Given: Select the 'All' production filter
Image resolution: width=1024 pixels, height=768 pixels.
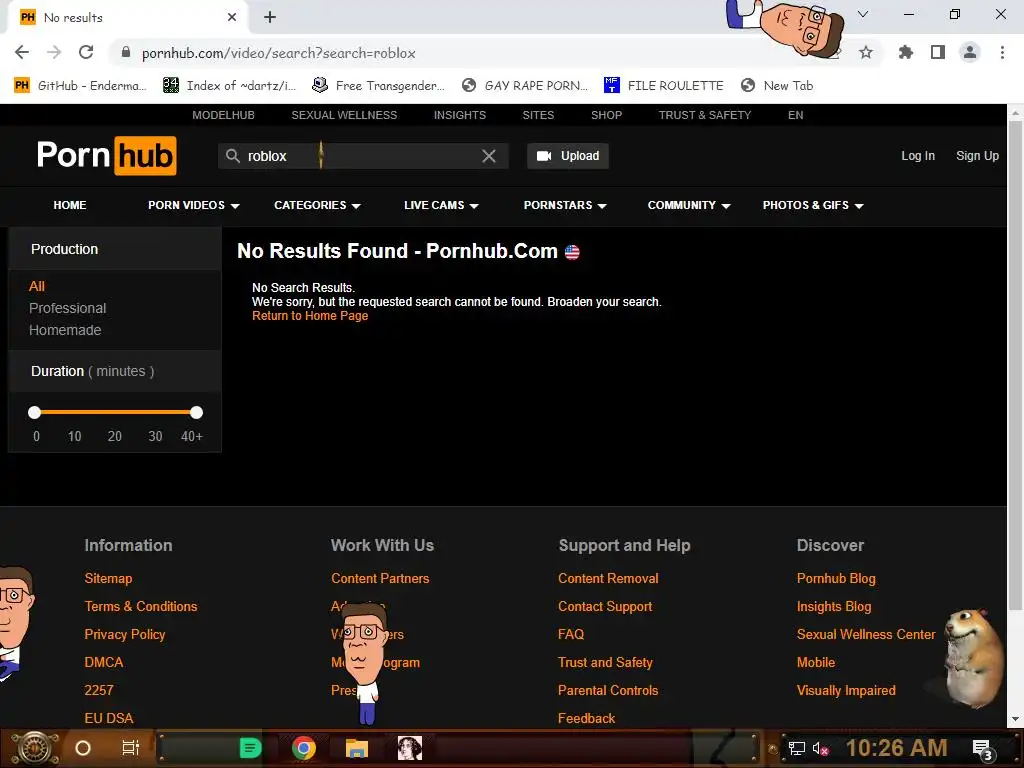Looking at the screenshot, I should (37, 286).
